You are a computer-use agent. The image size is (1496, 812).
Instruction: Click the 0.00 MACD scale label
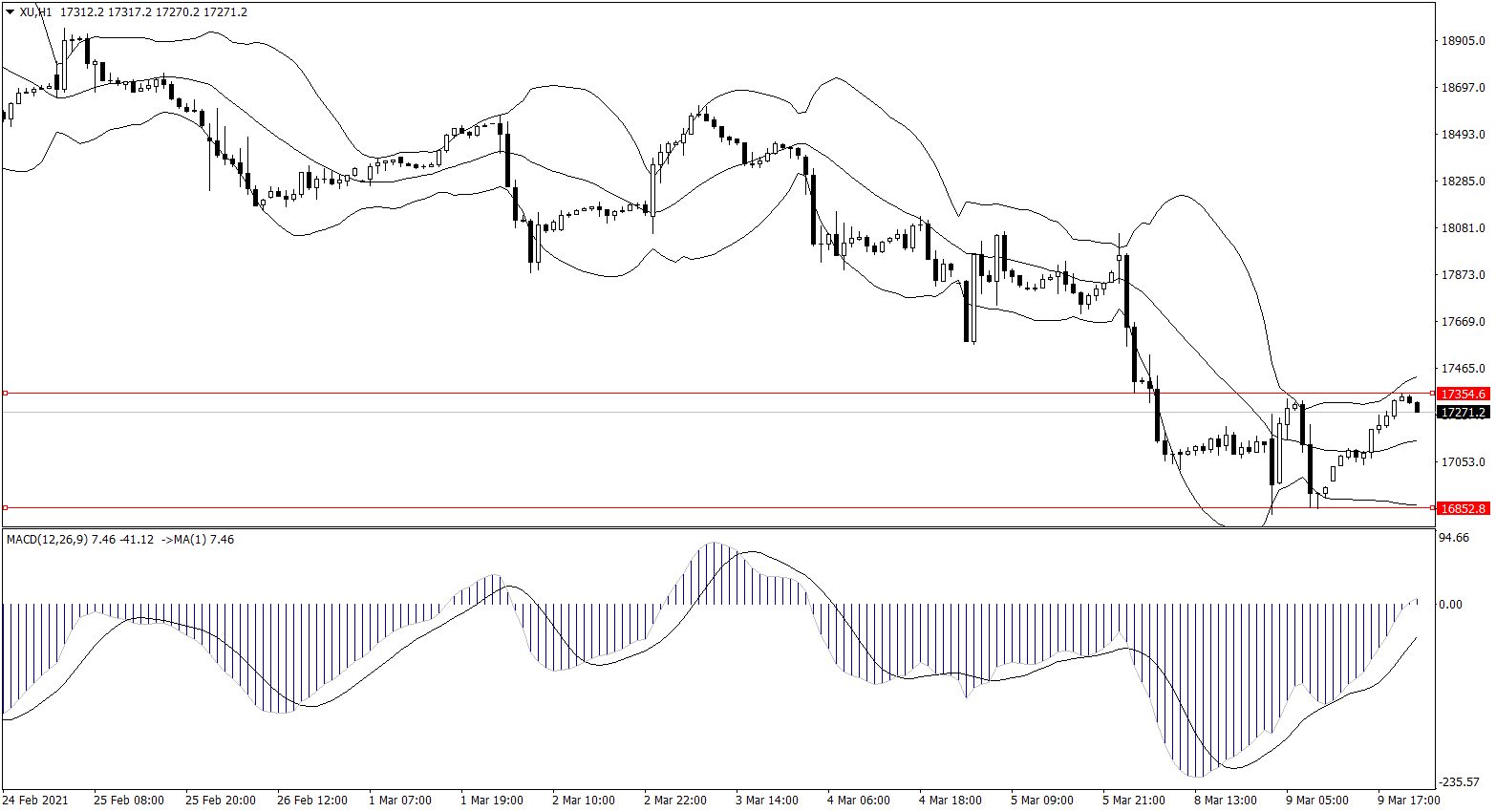point(1450,605)
